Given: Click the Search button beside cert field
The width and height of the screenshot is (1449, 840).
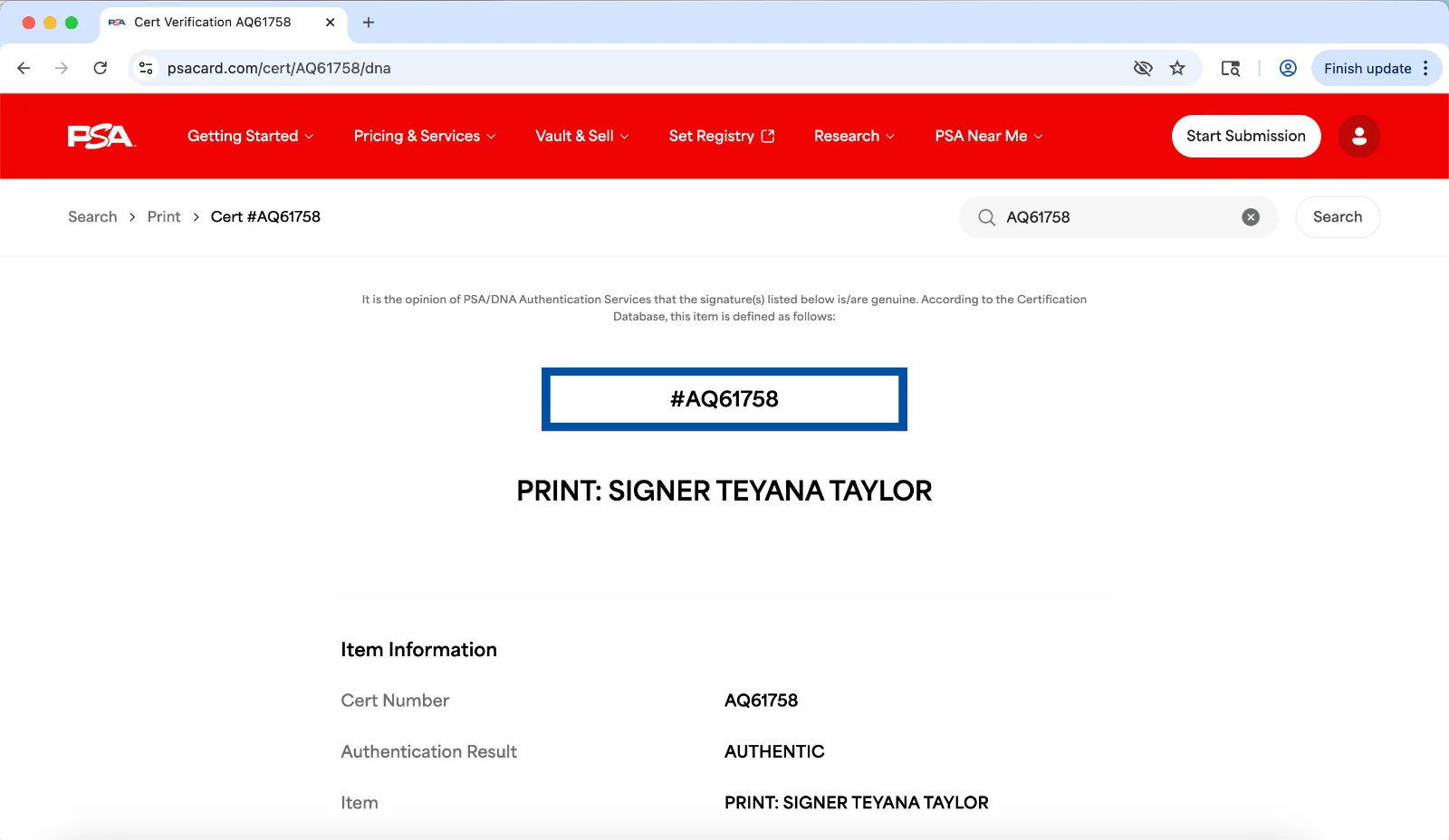Looking at the screenshot, I should point(1338,217).
